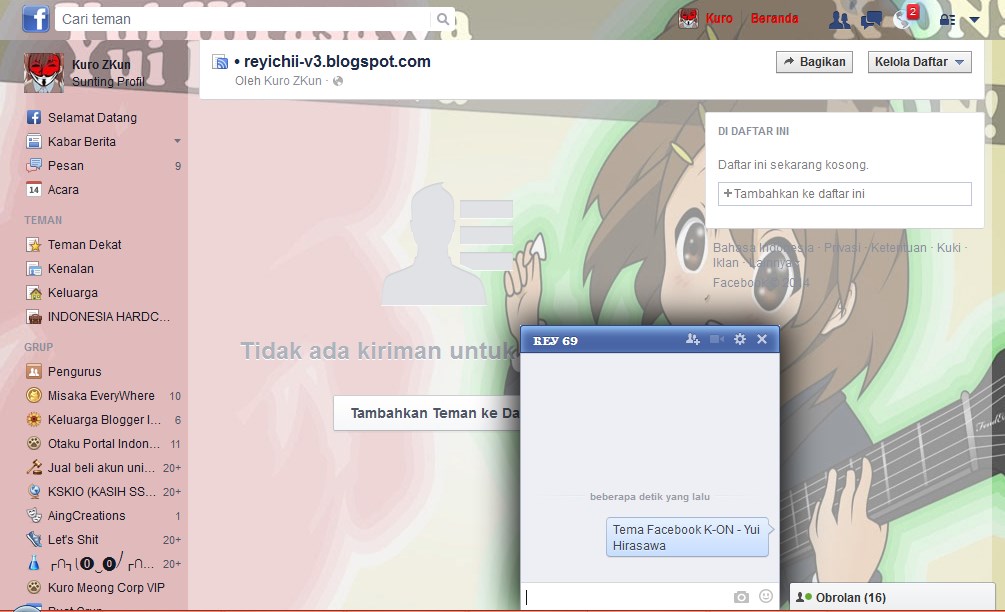Click the chat message input box
Screen dimensions: 1005x612
click(x=626, y=597)
